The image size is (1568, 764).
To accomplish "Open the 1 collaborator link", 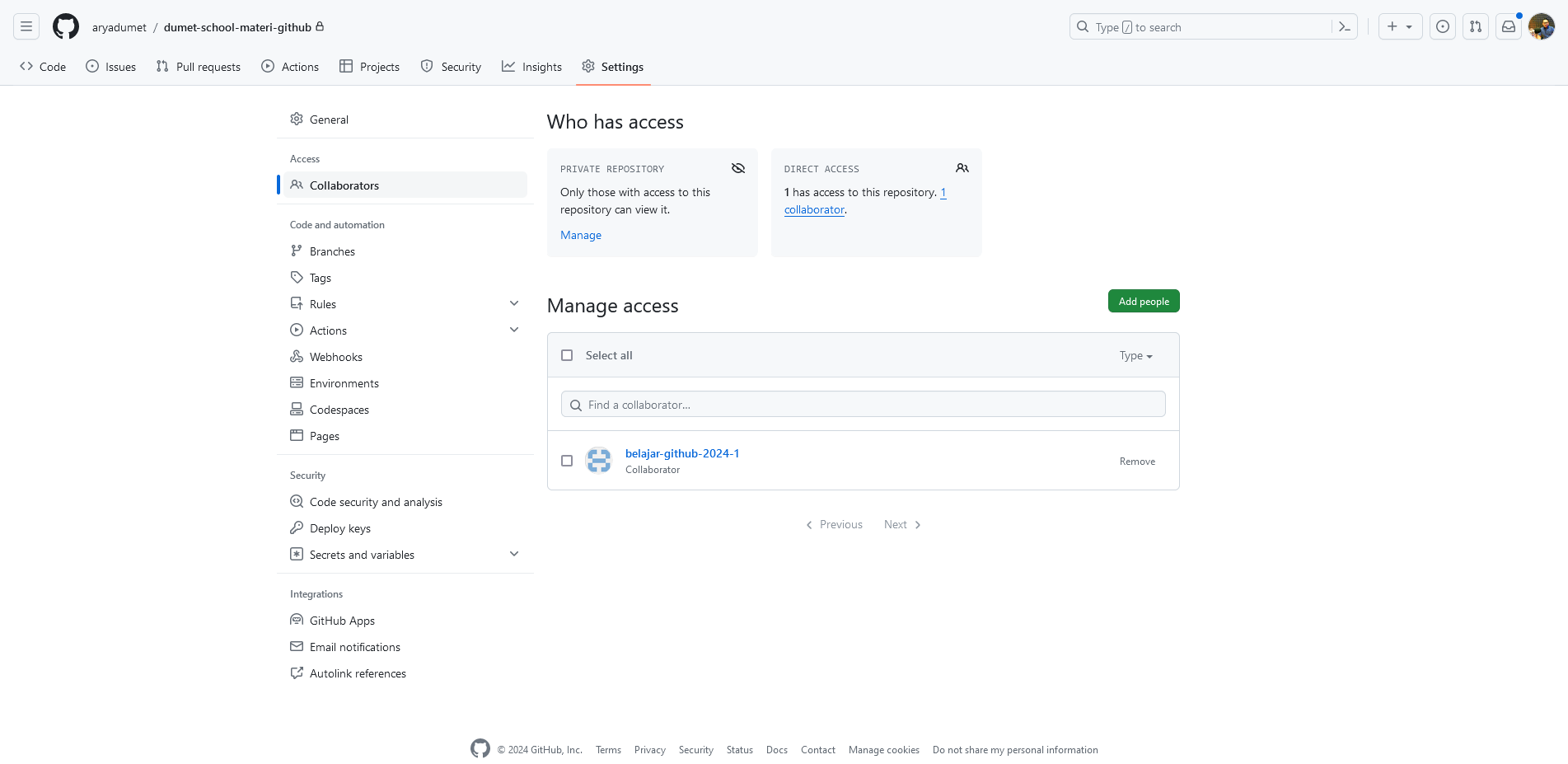I will (x=815, y=209).
